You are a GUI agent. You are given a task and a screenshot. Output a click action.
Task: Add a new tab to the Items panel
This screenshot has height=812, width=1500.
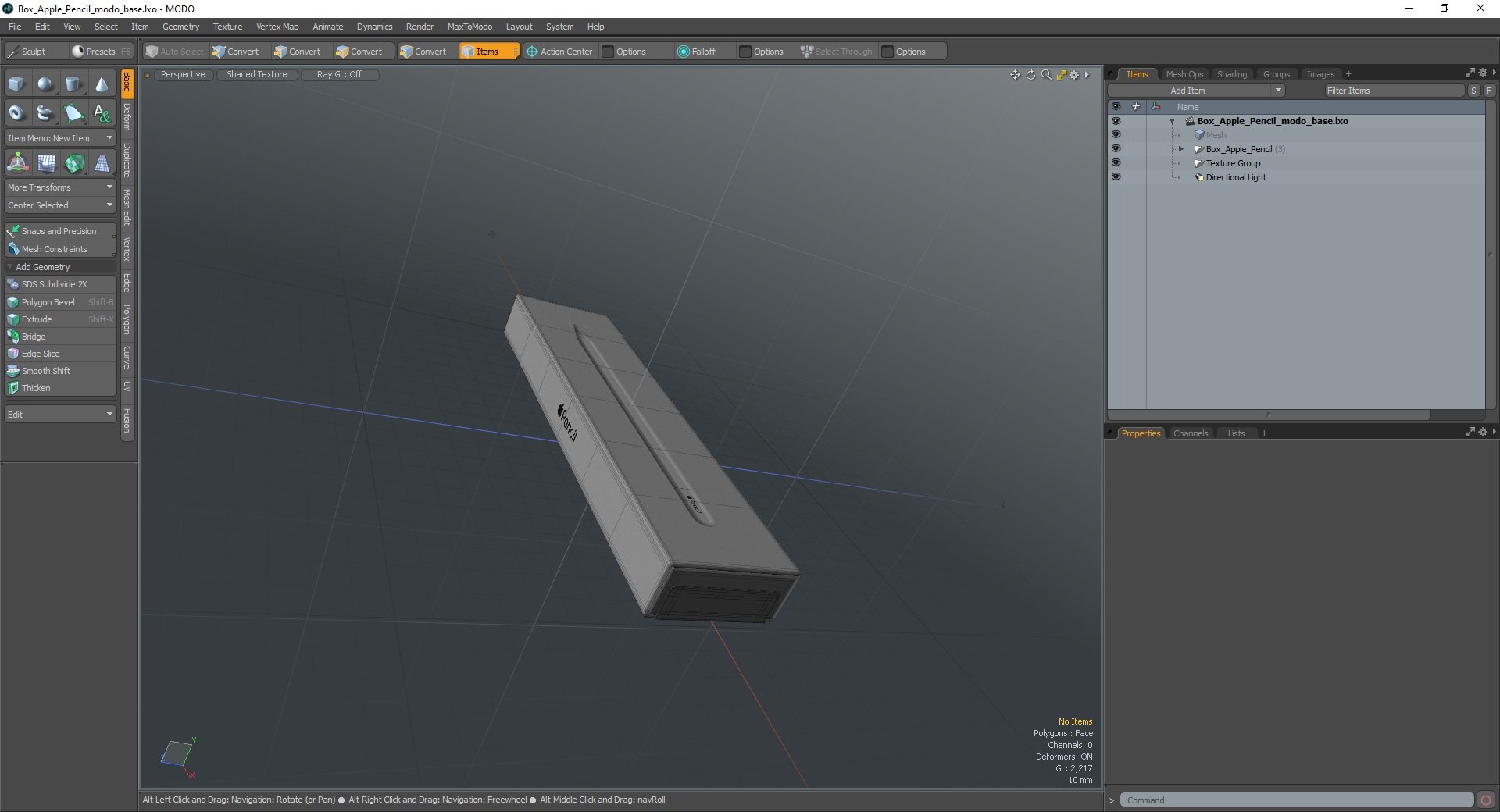point(1348,74)
